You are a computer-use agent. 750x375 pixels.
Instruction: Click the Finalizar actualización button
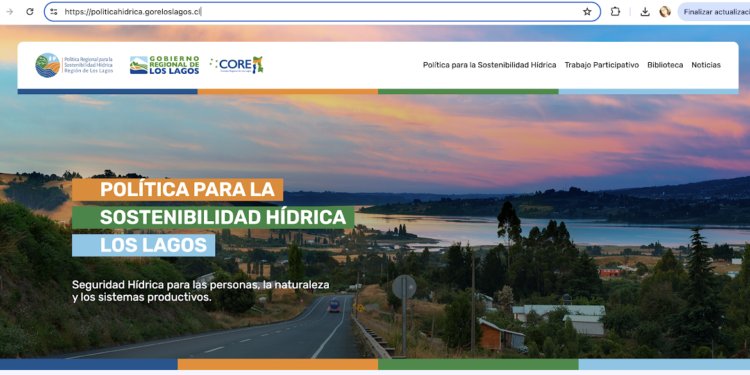pos(714,12)
